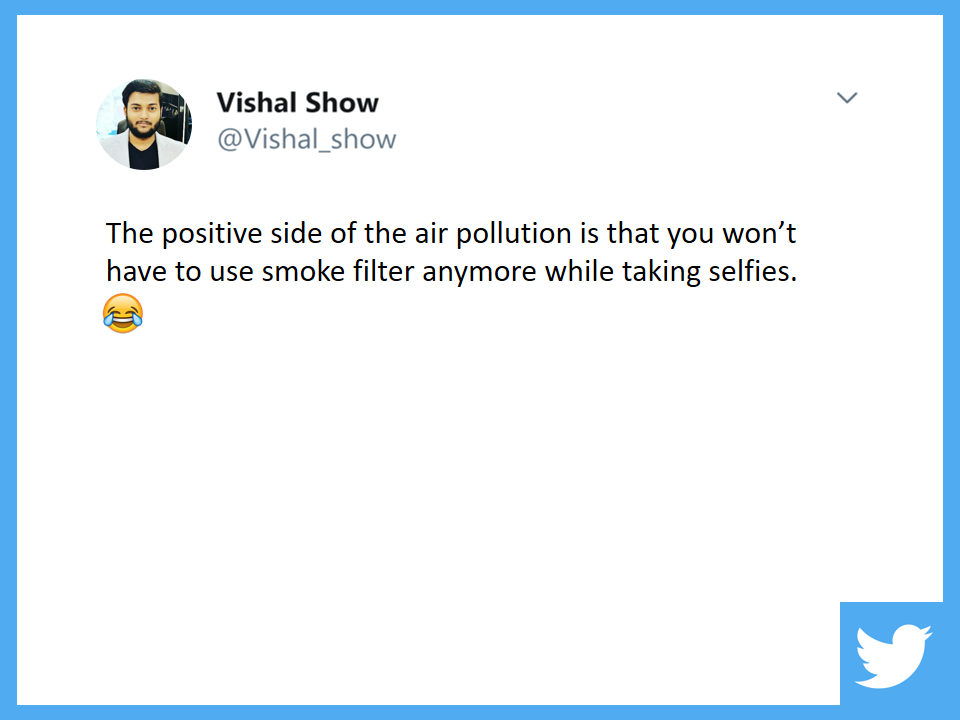
Task: Click the word "won't" ending the first line
Action: (x=759, y=233)
